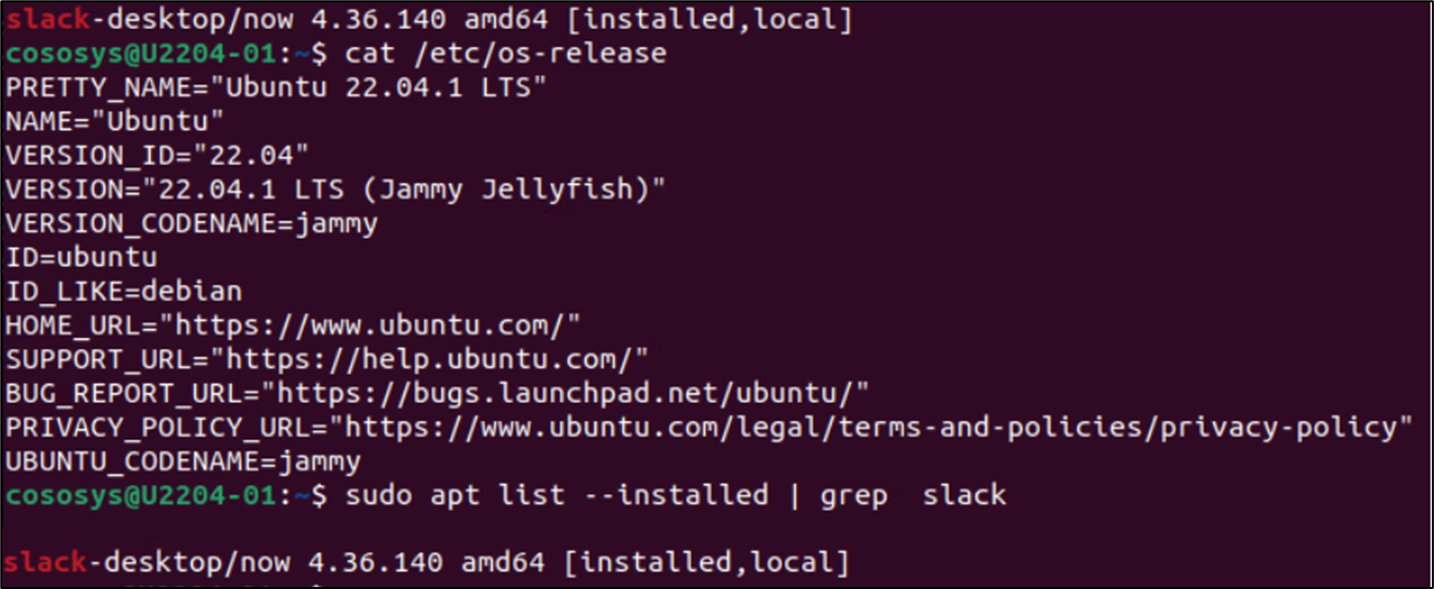Click the ID=ubuntu line
The height and width of the screenshot is (589, 1434).
81,257
